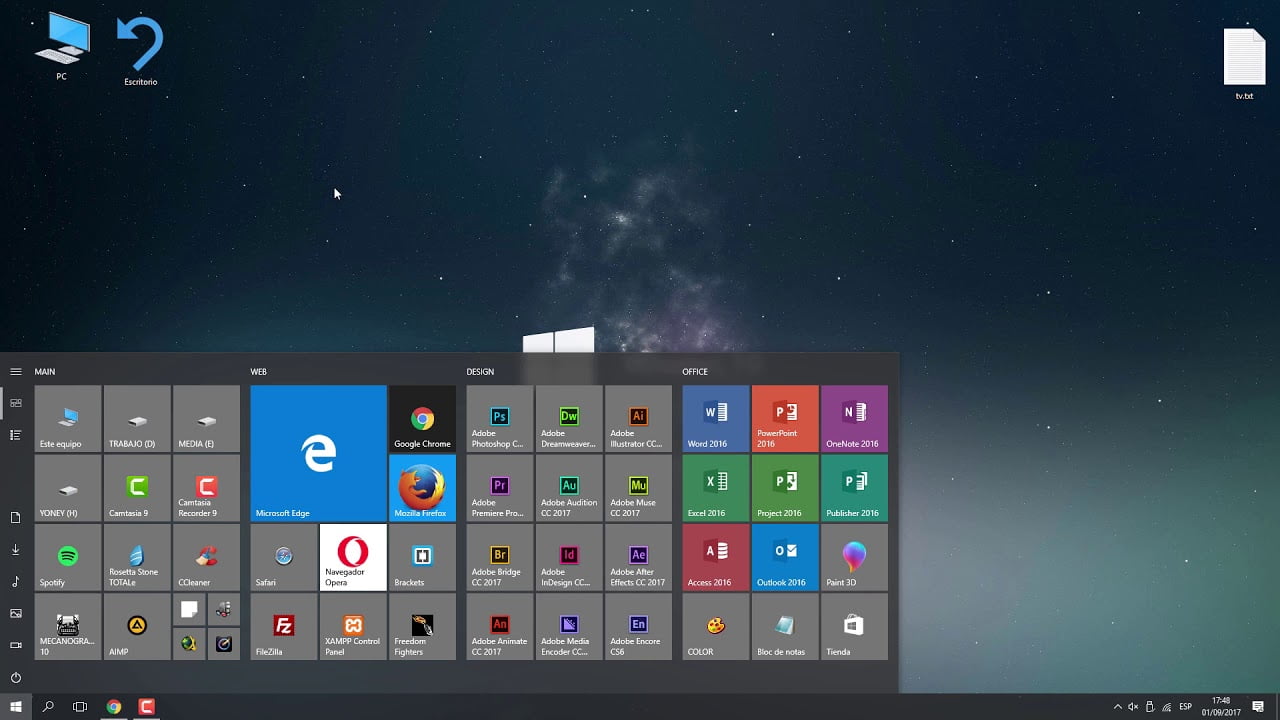
Task: Launch OneNote 2016 tile
Action: click(854, 418)
